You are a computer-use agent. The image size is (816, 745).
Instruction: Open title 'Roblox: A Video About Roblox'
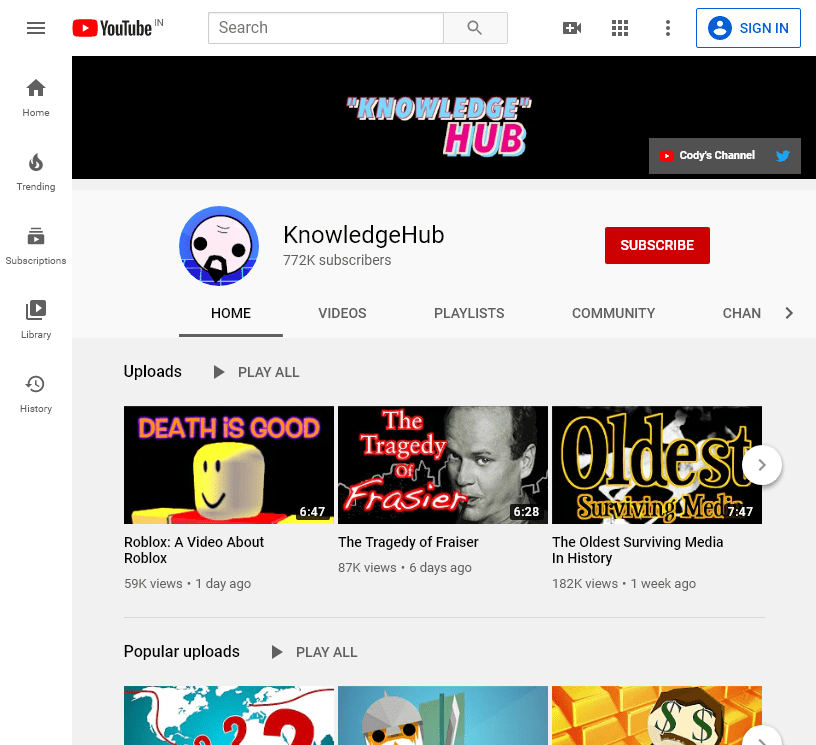194,550
